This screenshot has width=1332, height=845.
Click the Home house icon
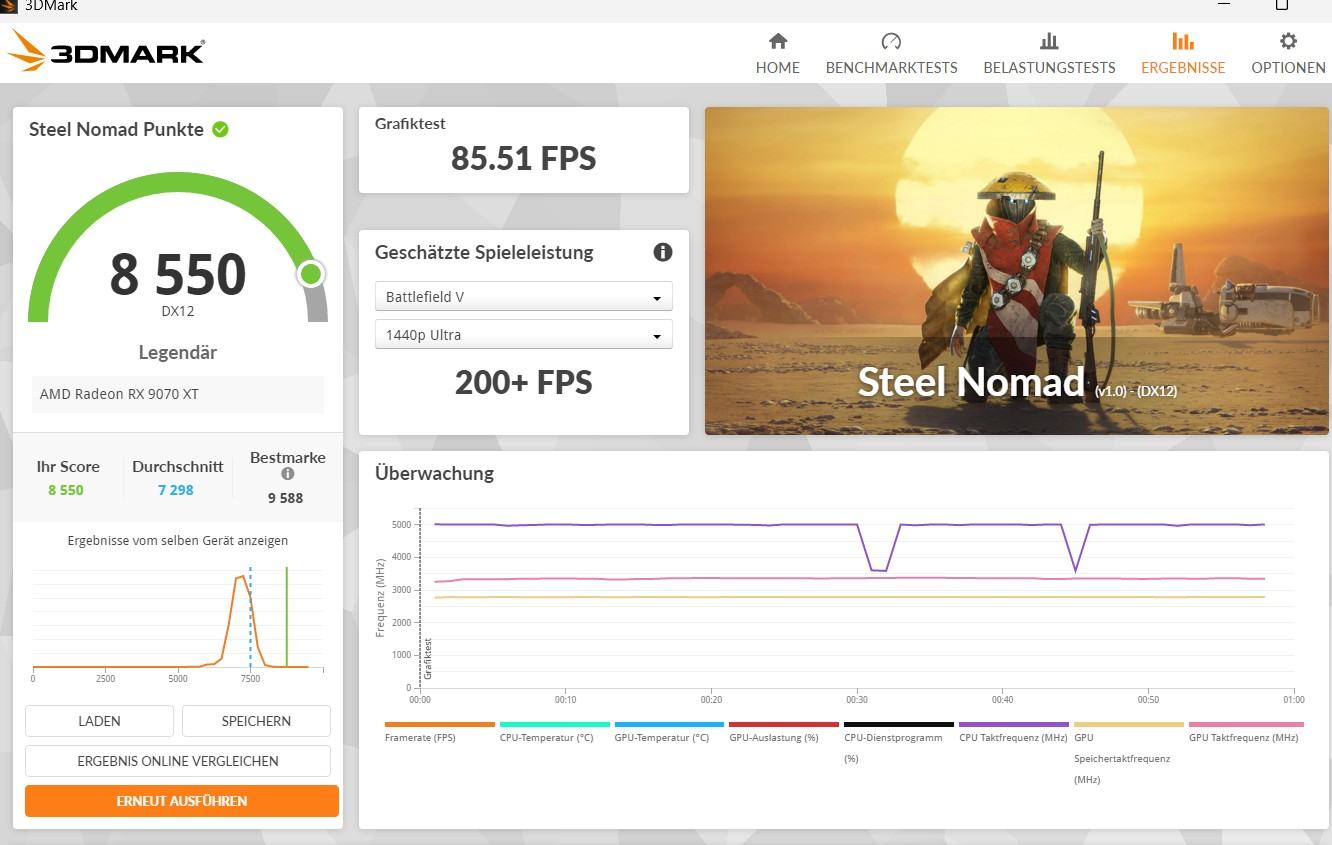(778, 41)
